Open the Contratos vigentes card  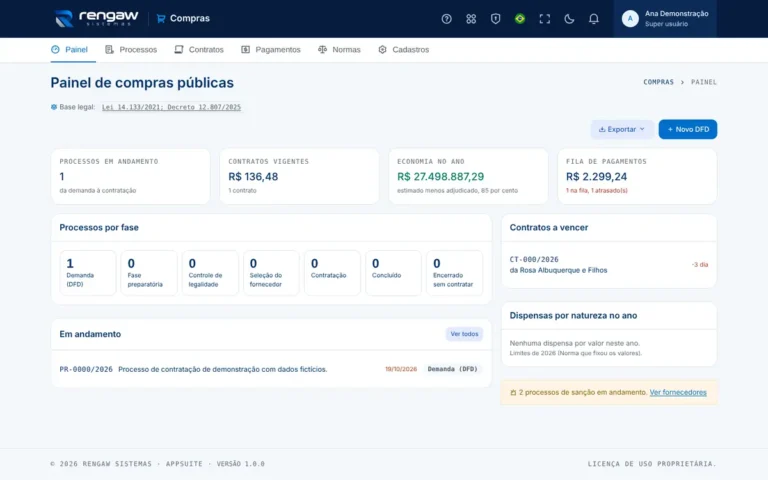(x=299, y=176)
